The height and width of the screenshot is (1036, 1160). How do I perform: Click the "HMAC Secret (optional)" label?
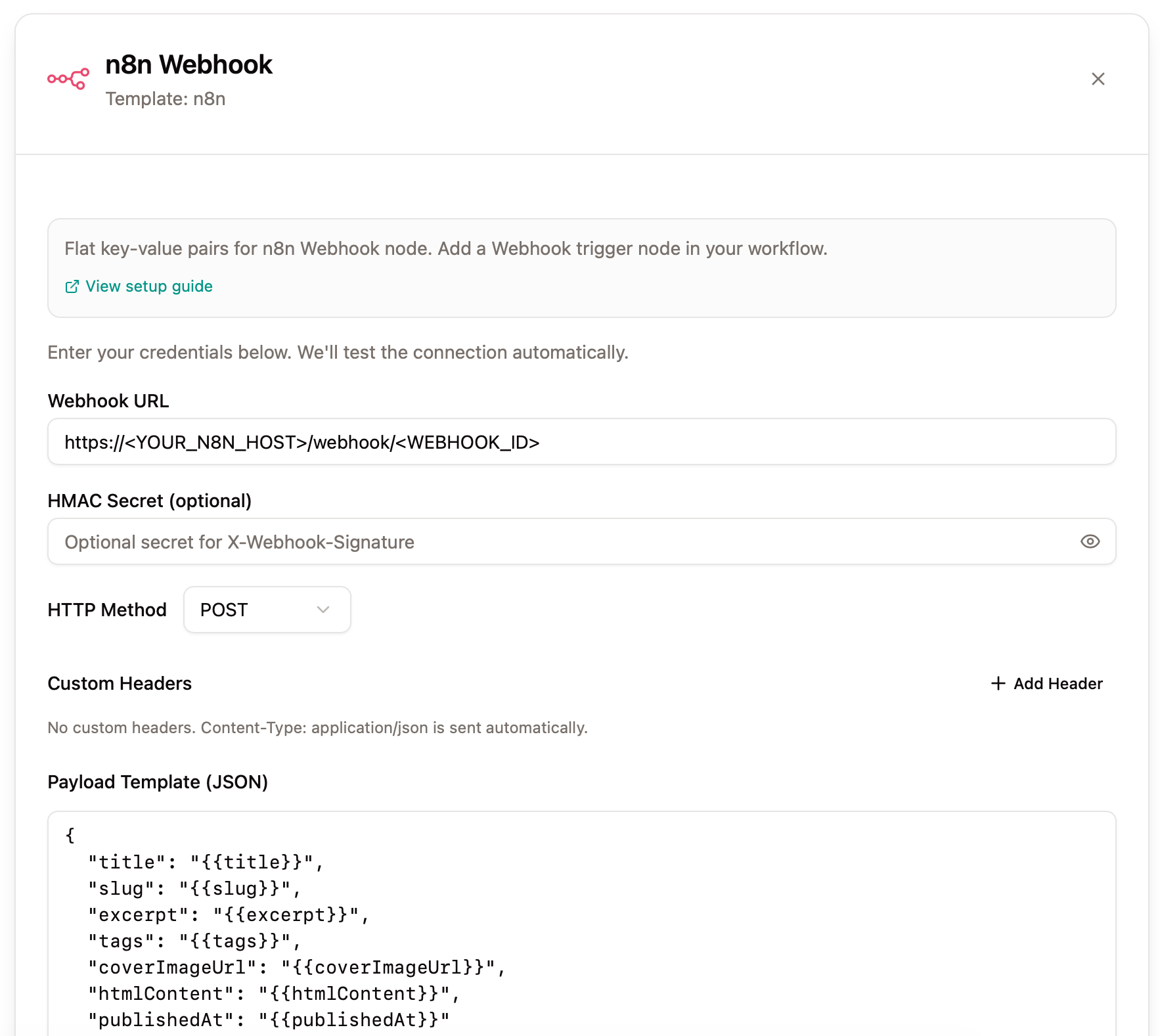tap(150, 501)
